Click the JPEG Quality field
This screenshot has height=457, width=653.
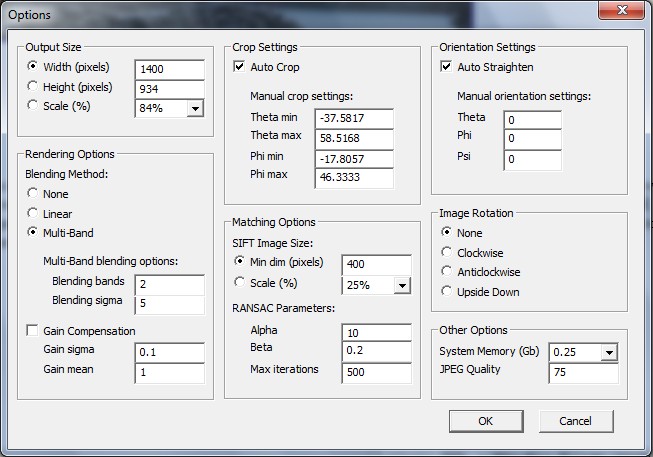[x=583, y=372]
